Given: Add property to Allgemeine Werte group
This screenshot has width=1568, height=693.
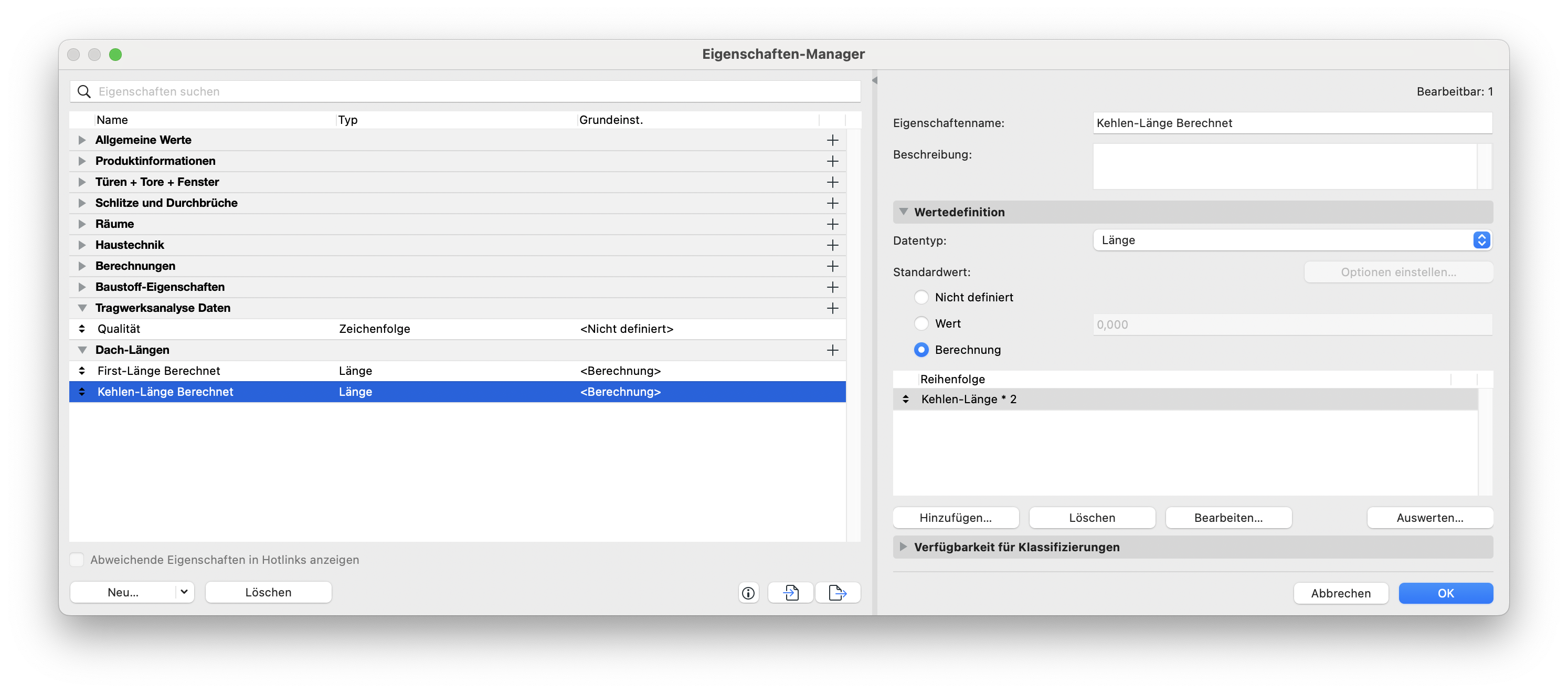Looking at the screenshot, I should (832, 140).
